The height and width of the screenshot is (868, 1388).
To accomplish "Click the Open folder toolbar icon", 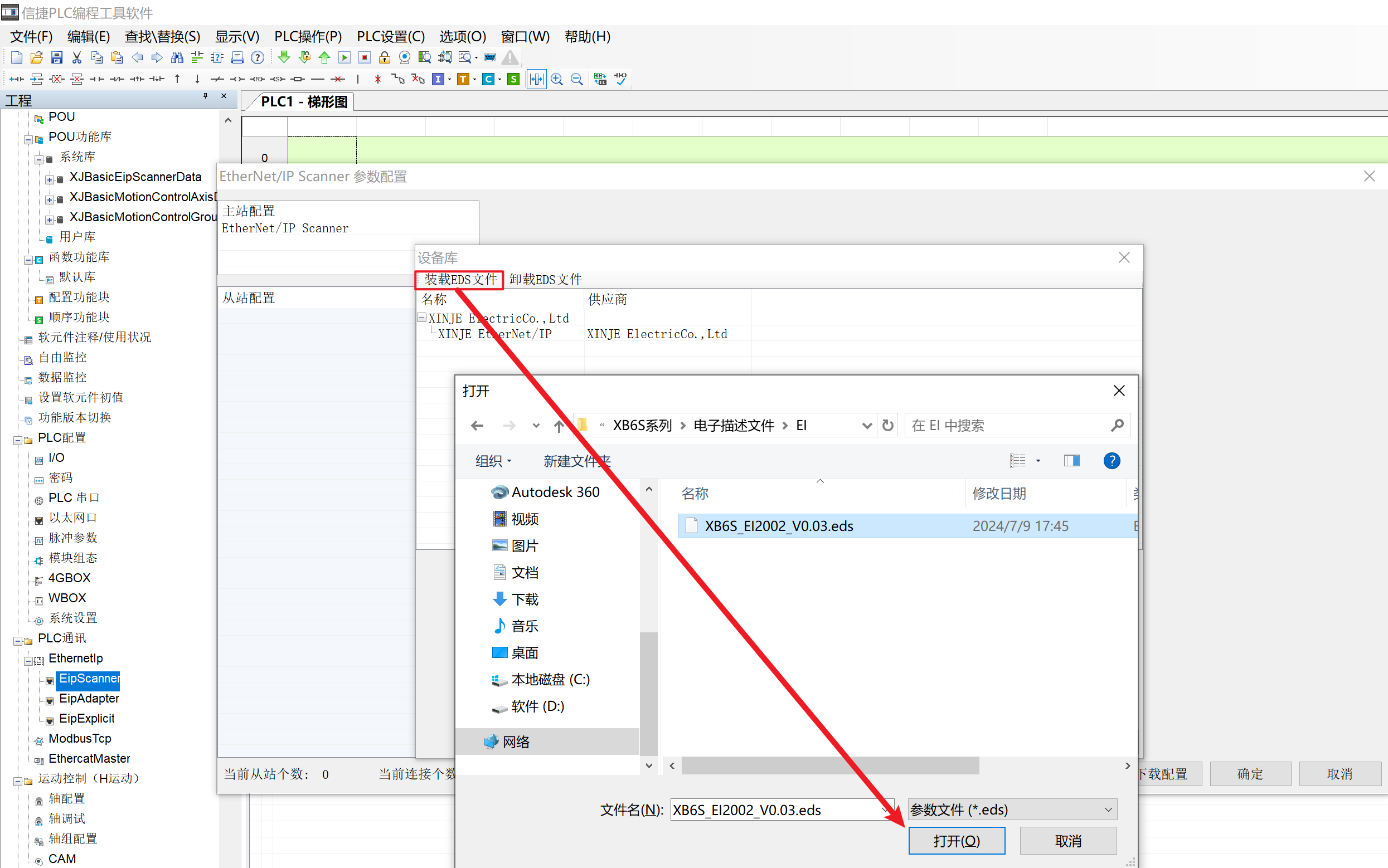I will tap(37, 57).
